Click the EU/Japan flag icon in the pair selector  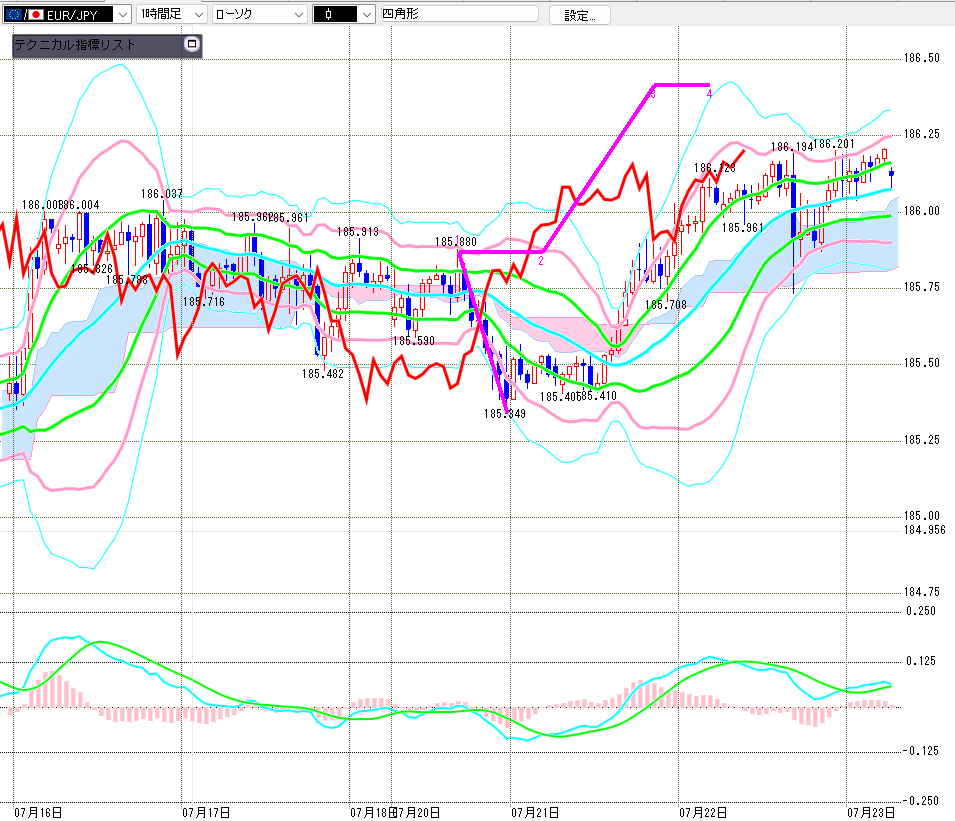click(x=24, y=15)
